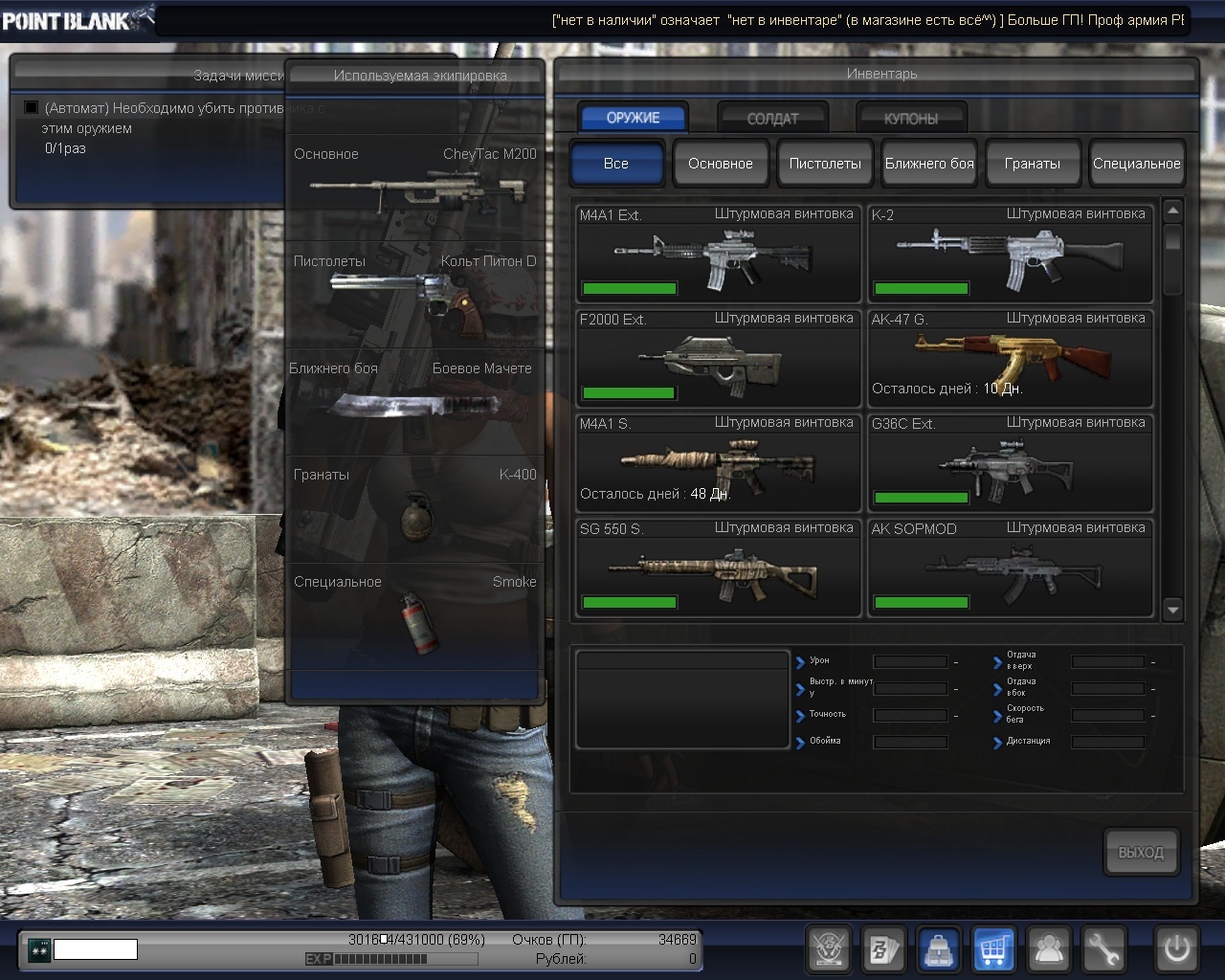
Task: Filter inventory by Гранаты
Action: tap(1033, 164)
